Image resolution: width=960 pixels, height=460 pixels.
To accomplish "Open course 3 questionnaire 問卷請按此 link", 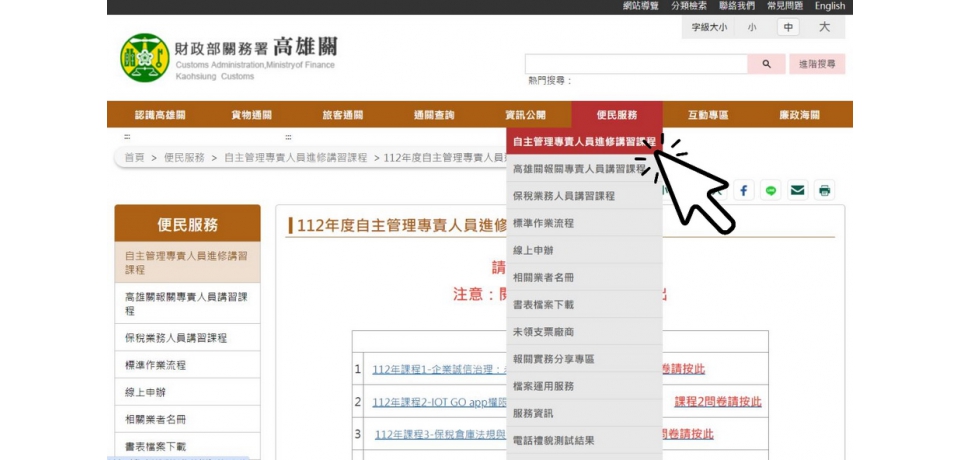I will 688,434.
